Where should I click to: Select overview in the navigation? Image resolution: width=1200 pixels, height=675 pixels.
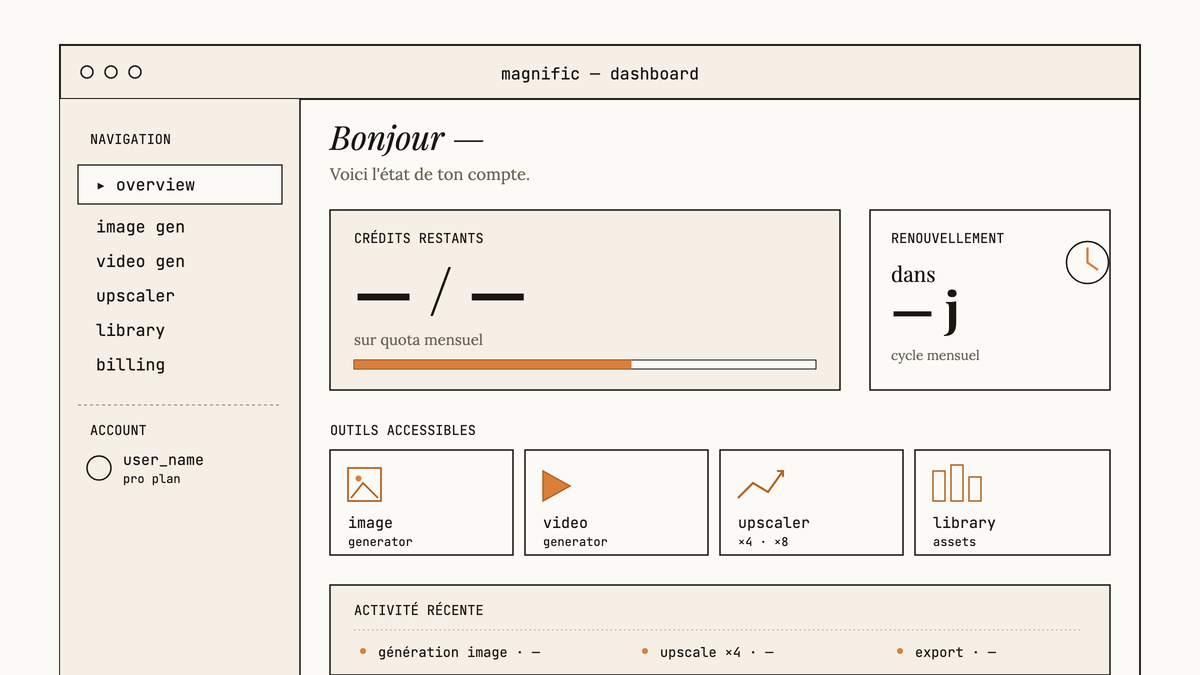tap(180, 185)
